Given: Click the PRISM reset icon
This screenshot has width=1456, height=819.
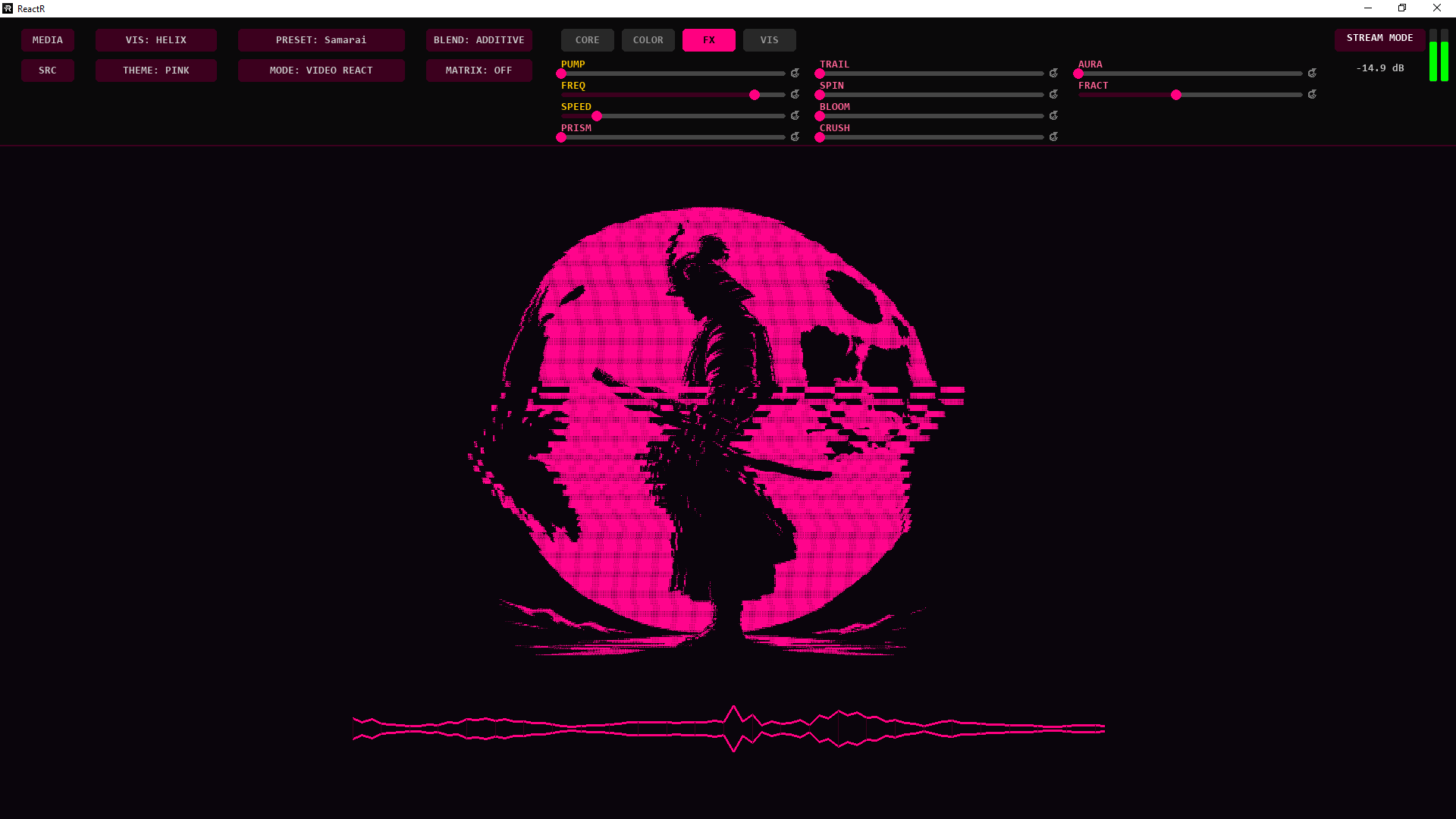Looking at the screenshot, I should coord(795,137).
